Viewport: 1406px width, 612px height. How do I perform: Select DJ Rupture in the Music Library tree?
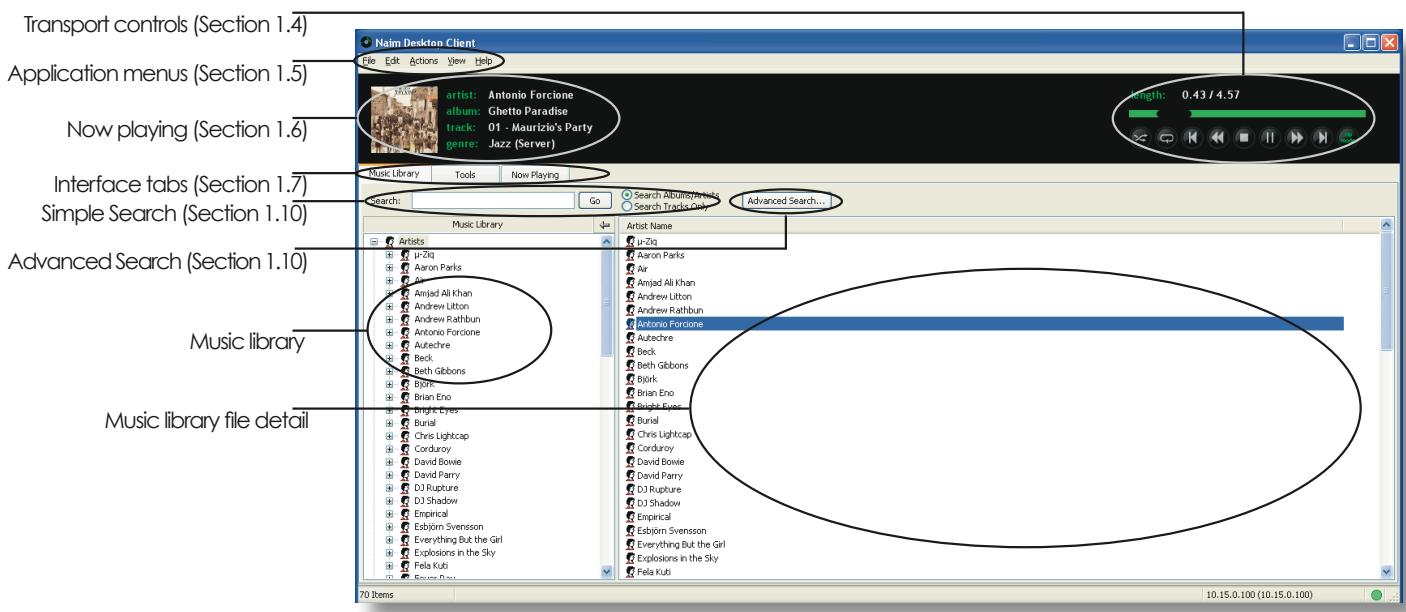coord(437,488)
